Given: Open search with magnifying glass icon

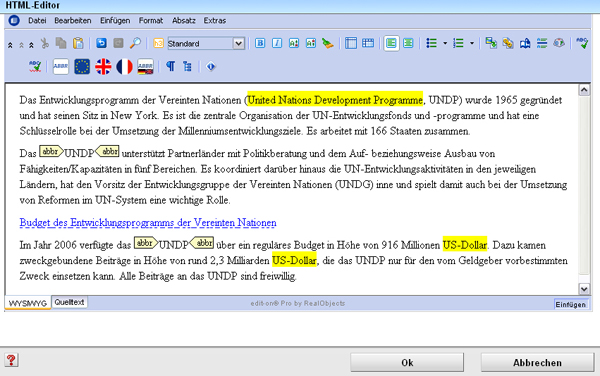Looking at the screenshot, I should (x=135, y=43).
